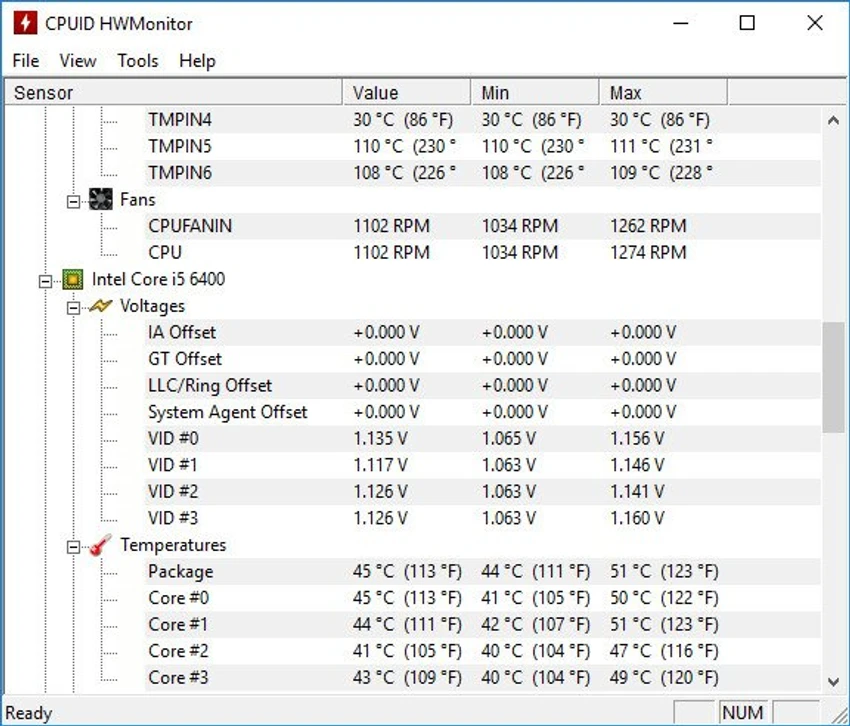Select the Voltages group label
The image size is (850, 726).
[152, 306]
